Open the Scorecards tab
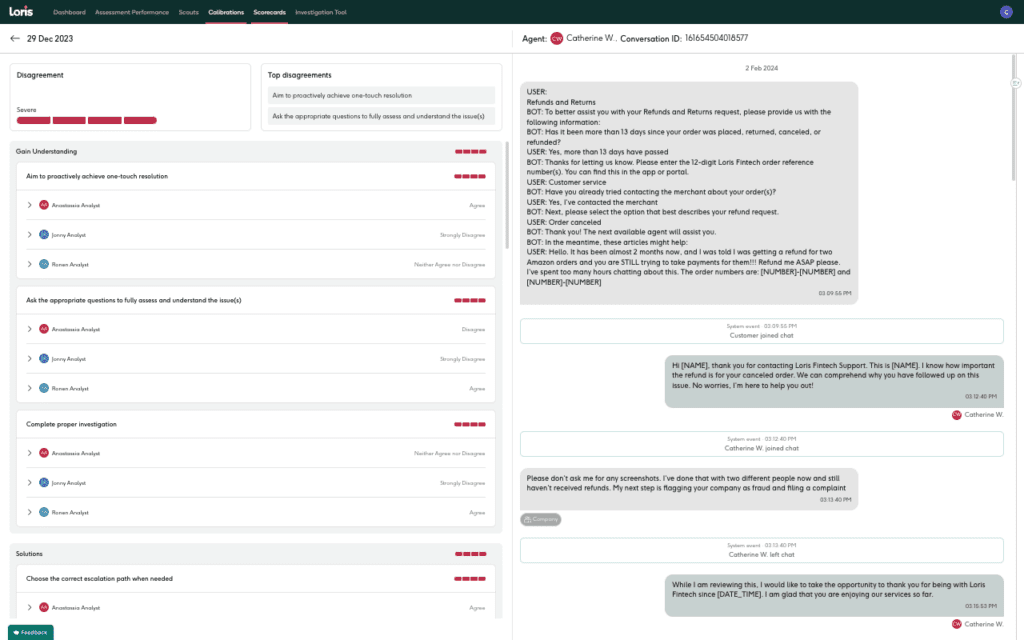This screenshot has height=640, width=1024. click(x=269, y=12)
